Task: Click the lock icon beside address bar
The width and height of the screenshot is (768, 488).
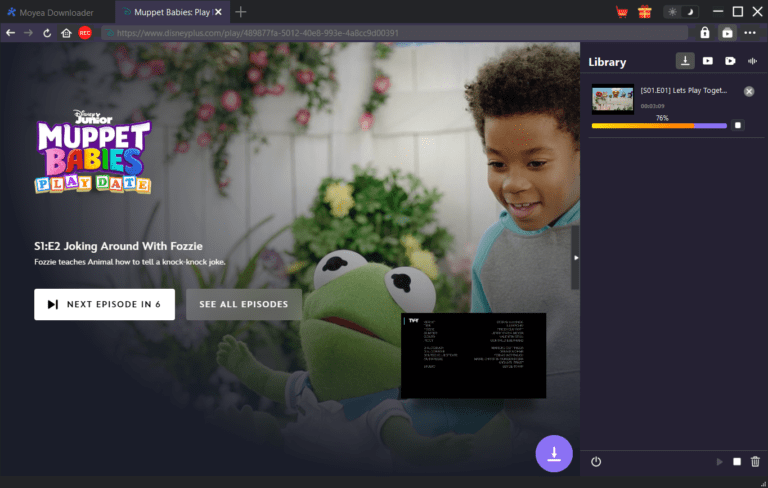Action: pyautogui.click(x=705, y=33)
